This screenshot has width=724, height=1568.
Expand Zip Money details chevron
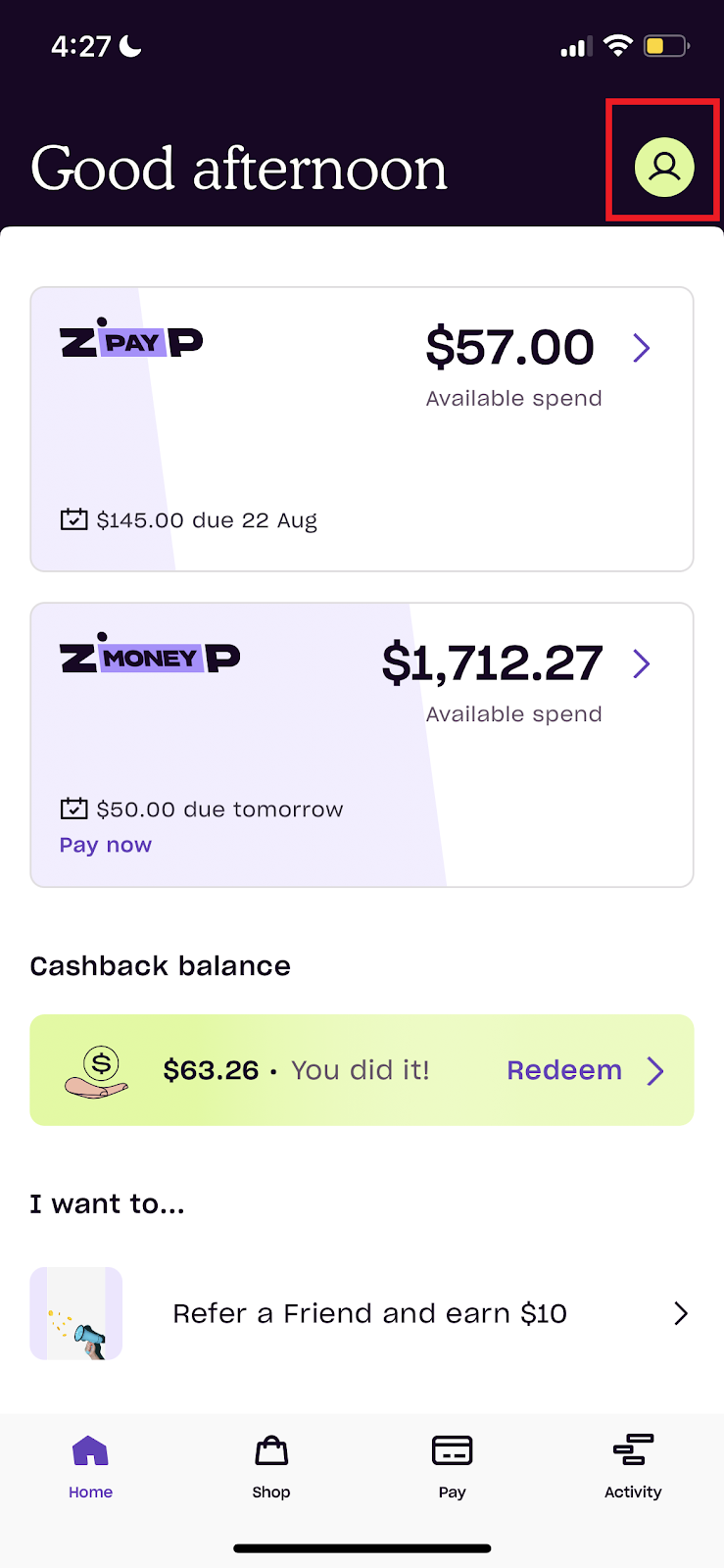tap(642, 663)
